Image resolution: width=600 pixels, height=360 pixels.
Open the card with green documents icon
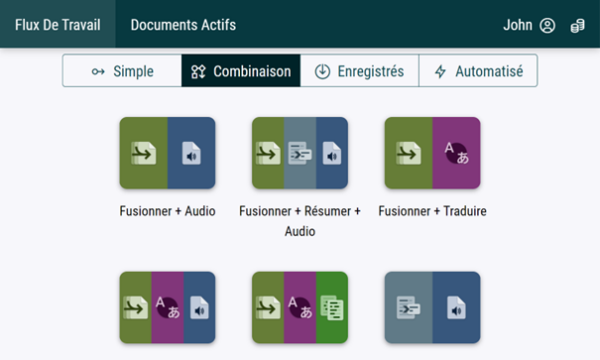tap(300, 307)
